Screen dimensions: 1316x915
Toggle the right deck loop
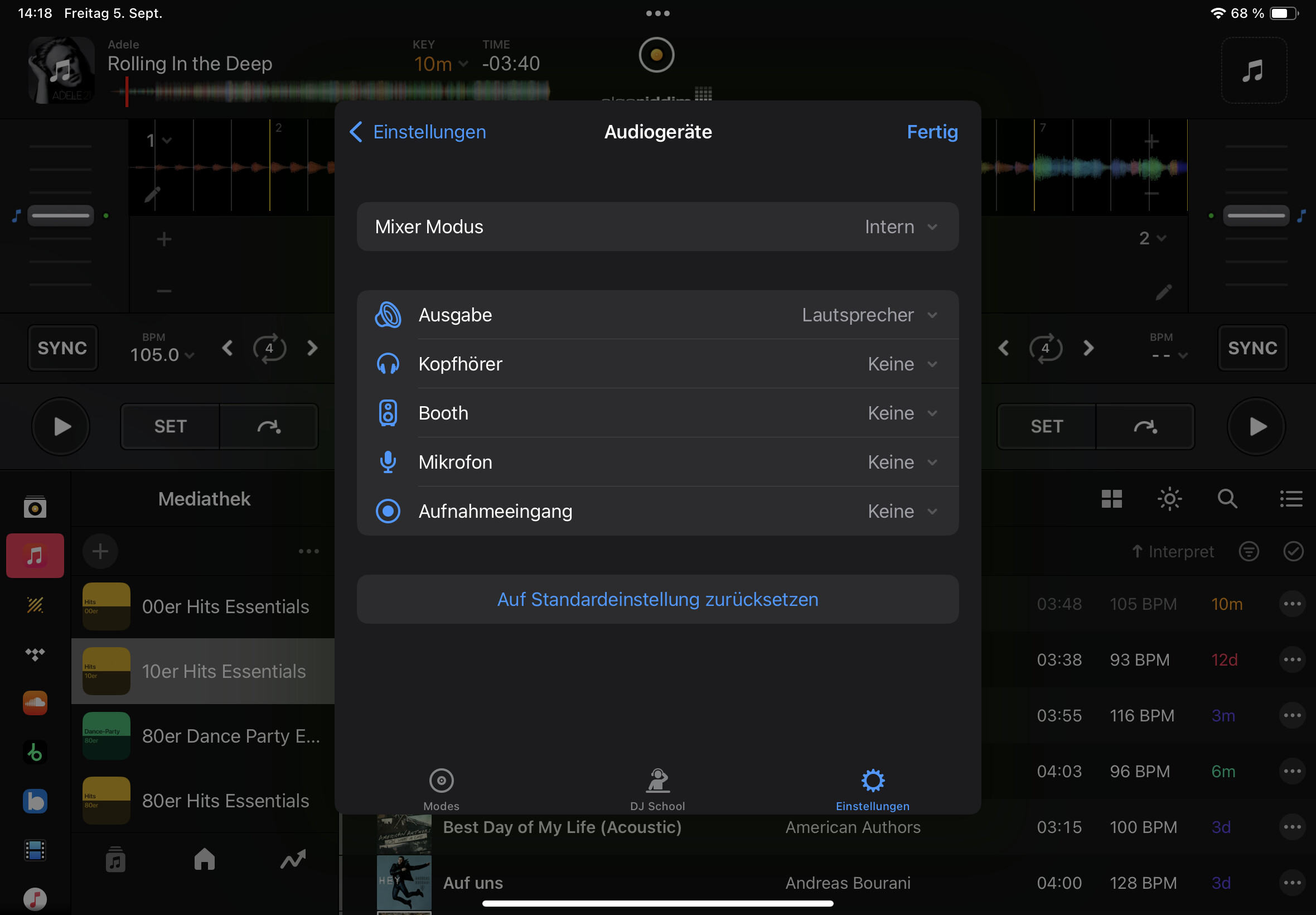point(1046,348)
